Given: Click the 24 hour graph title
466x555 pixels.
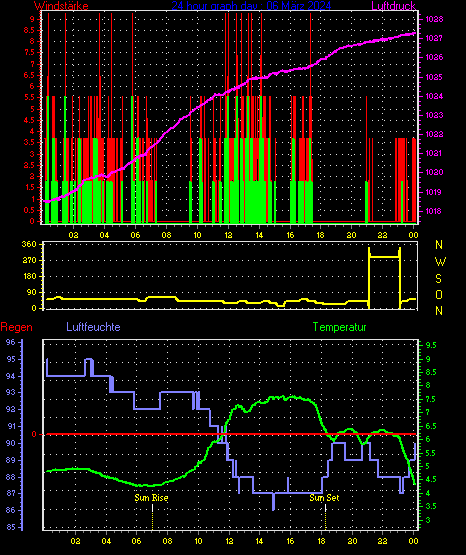Looking at the screenshot, I should (x=251, y=6).
